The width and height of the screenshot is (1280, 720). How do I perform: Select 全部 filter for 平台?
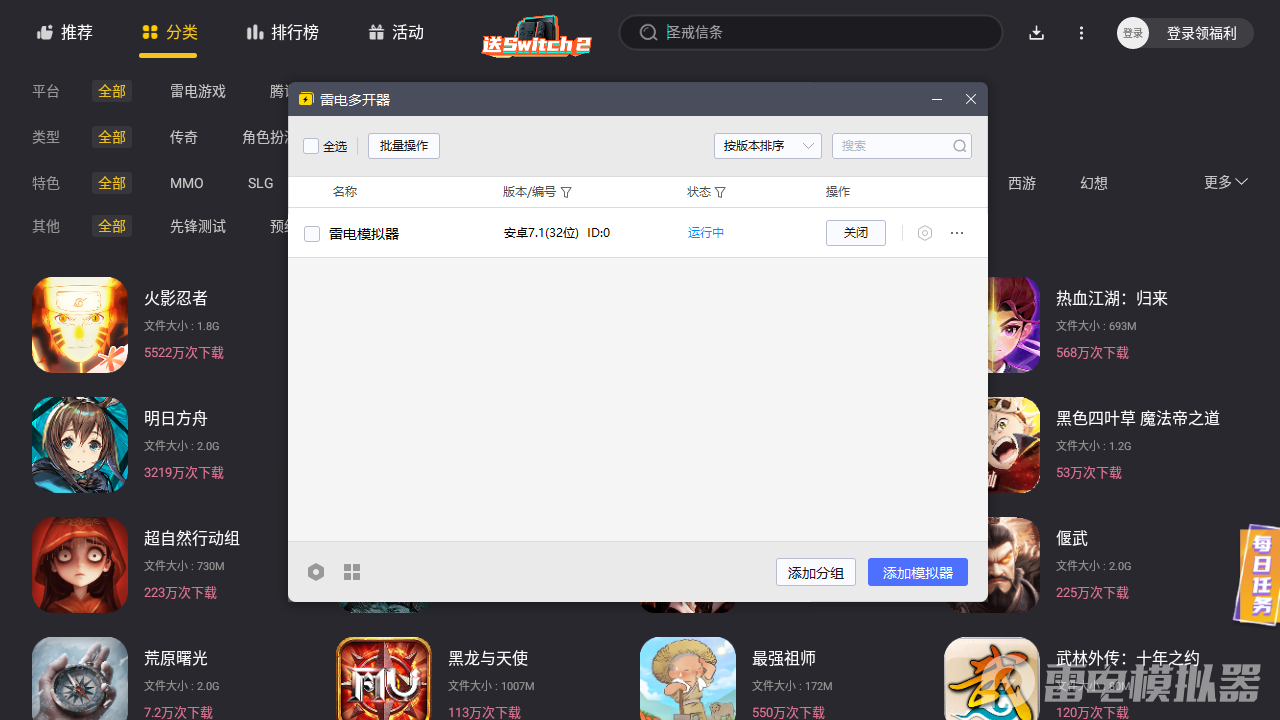point(112,91)
